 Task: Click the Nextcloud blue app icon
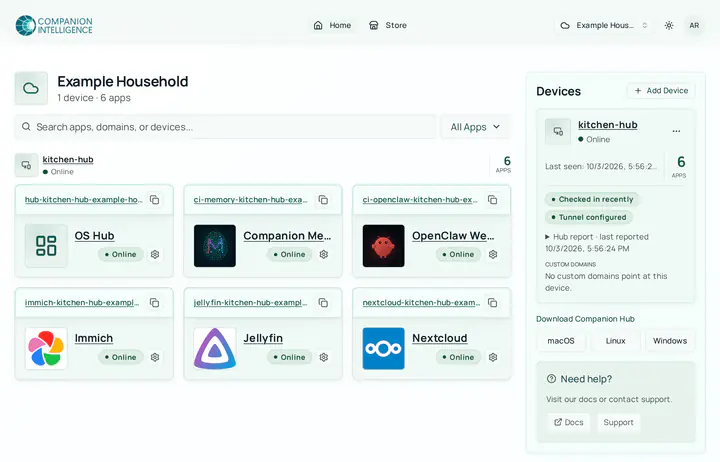coord(383,349)
